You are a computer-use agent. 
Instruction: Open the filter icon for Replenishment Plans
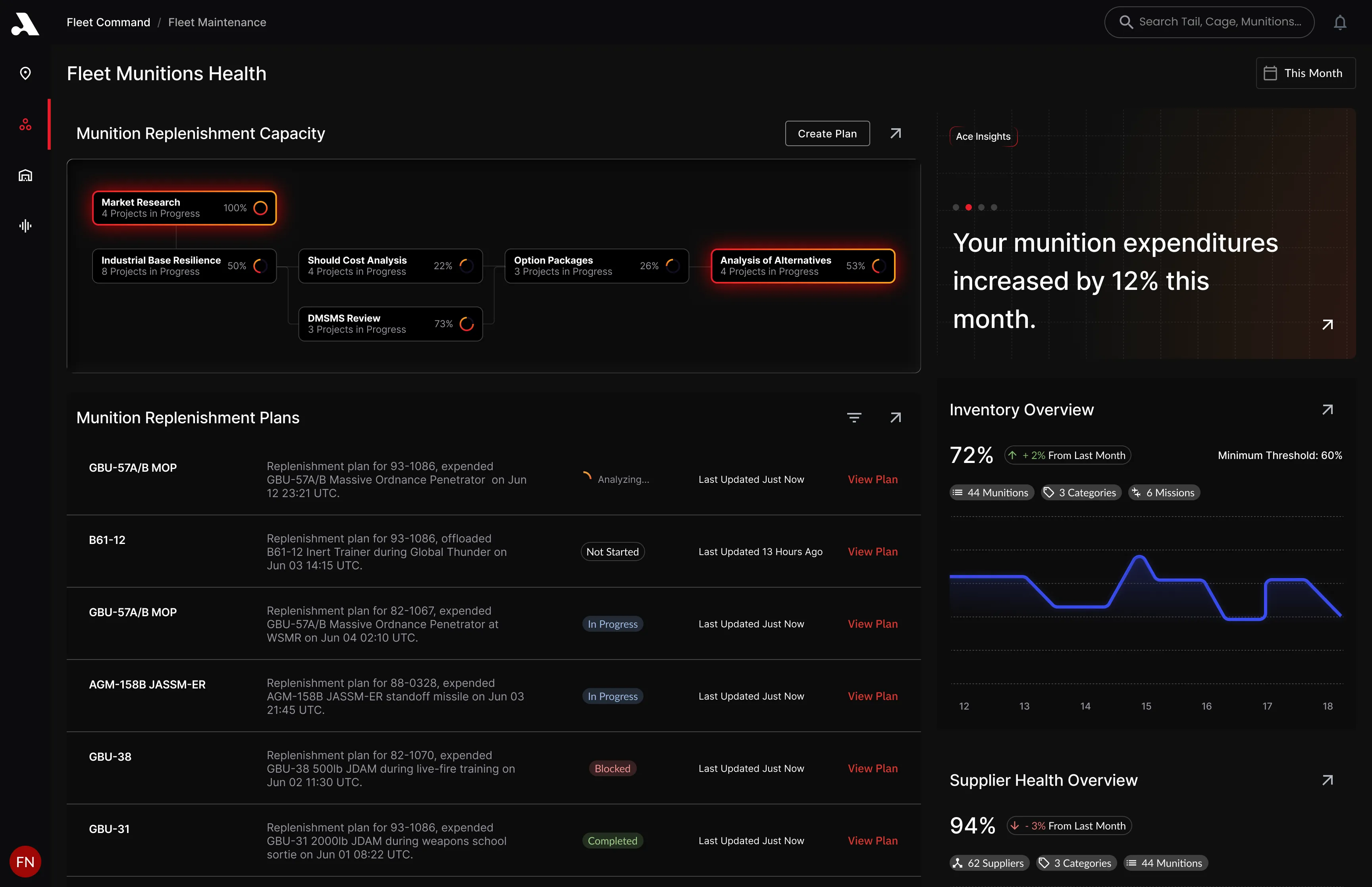pyautogui.click(x=854, y=418)
